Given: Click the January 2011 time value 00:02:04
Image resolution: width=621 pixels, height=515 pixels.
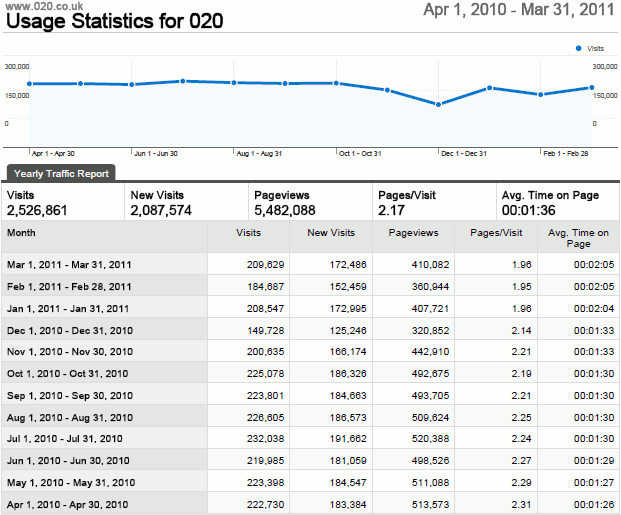Looking at the screenshot, I should pos(594,309).
